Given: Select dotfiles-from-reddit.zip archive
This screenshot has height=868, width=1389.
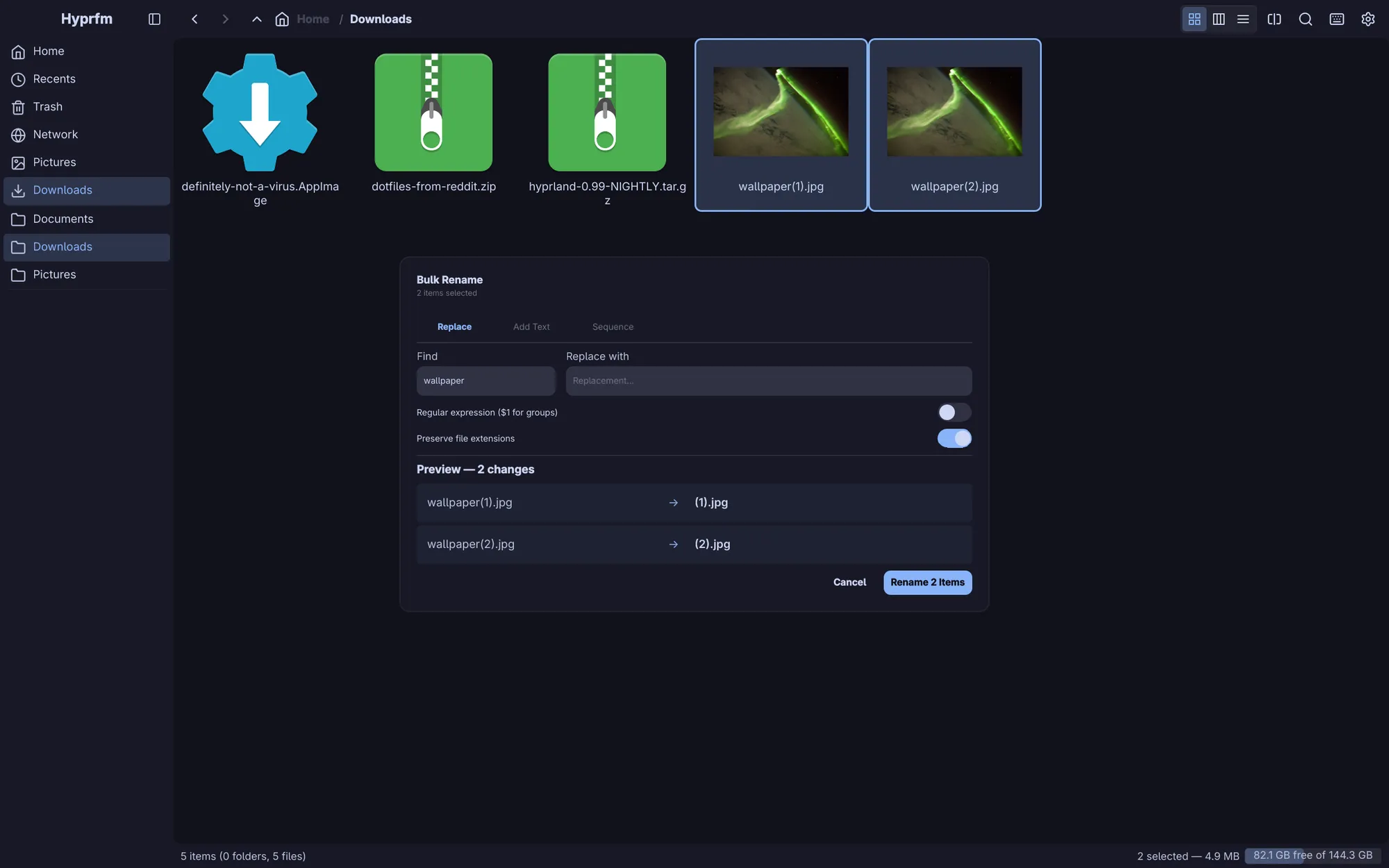Looking at the screenshot, I should point(433,125).
